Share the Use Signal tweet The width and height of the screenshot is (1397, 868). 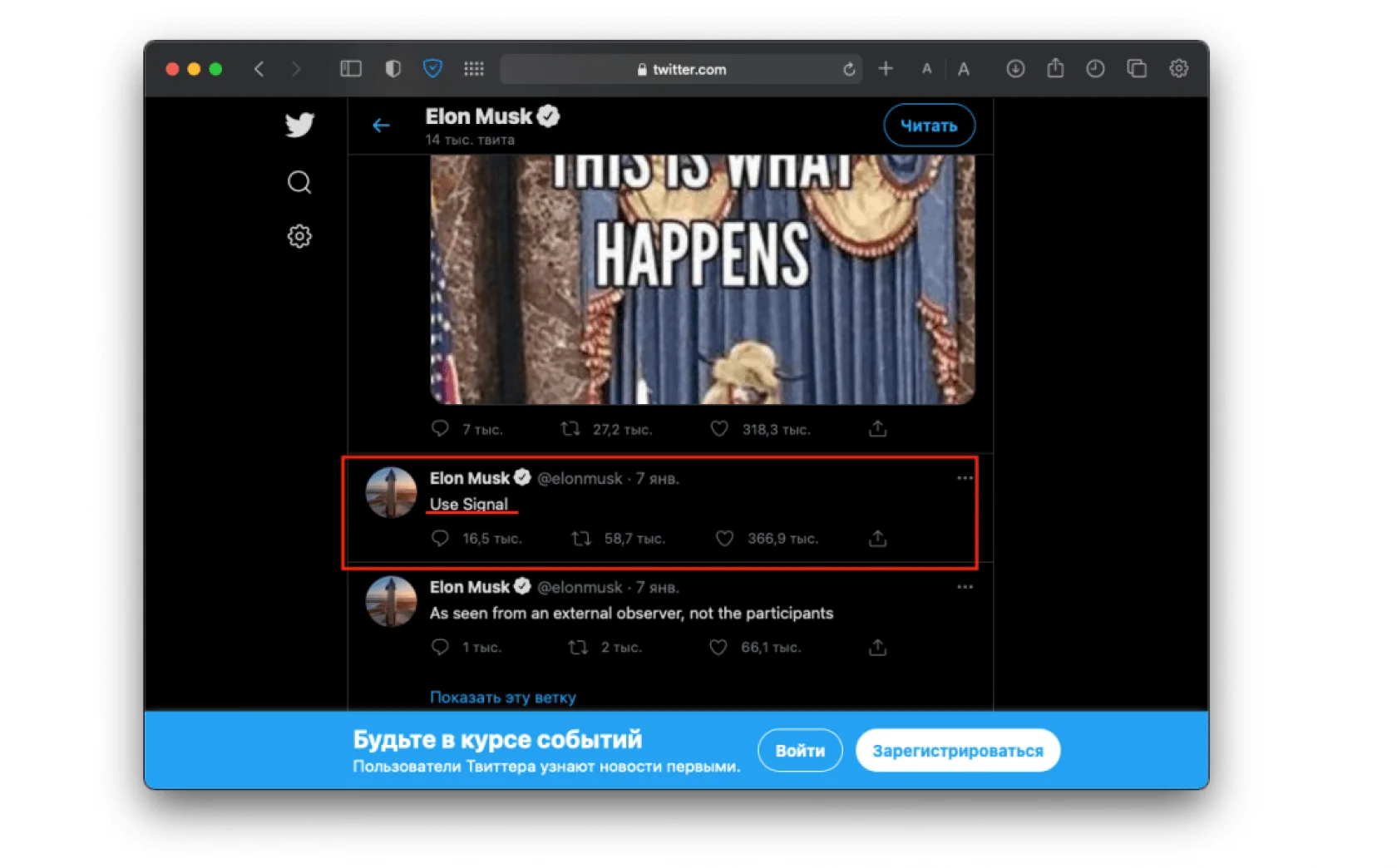point(877,539)
